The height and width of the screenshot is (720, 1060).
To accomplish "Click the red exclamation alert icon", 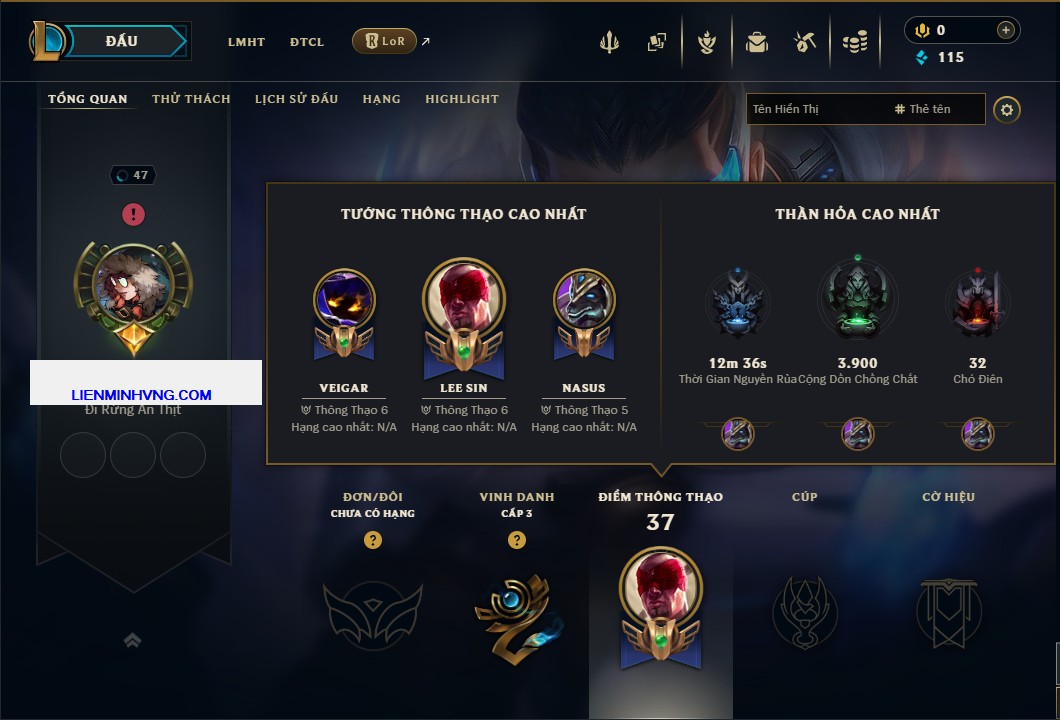I will pyautogui.click(x=133, y=214).
